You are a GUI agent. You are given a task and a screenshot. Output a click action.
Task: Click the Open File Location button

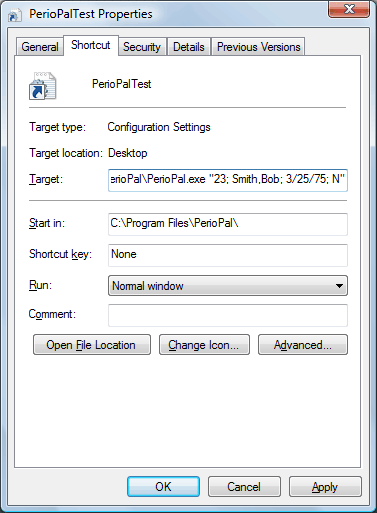point(92,345)
